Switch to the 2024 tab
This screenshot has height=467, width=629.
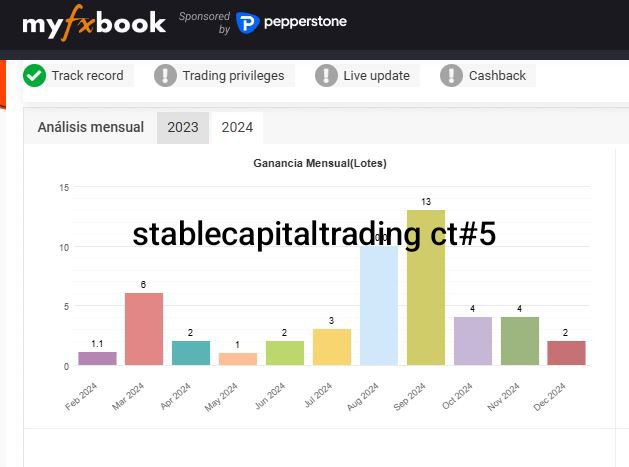(237, 127)
